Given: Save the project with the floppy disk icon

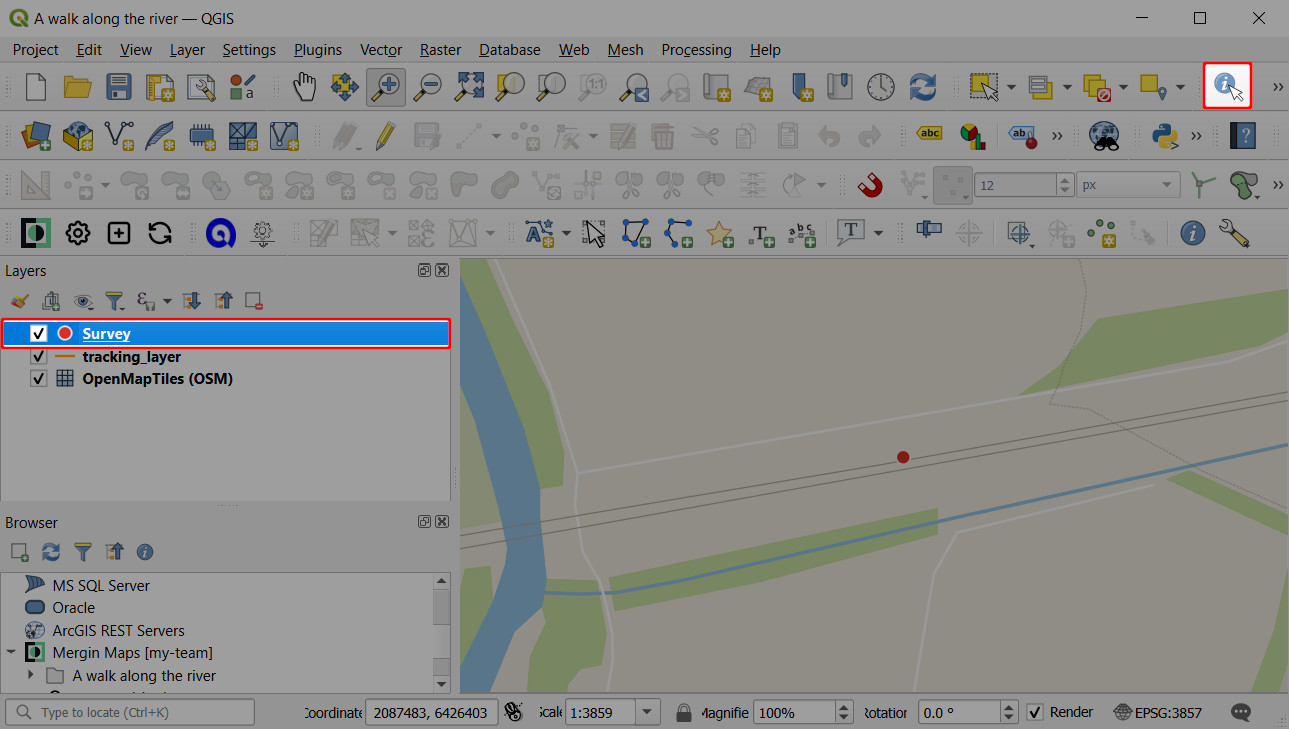Looking at the screenshot, I should 119,87.
